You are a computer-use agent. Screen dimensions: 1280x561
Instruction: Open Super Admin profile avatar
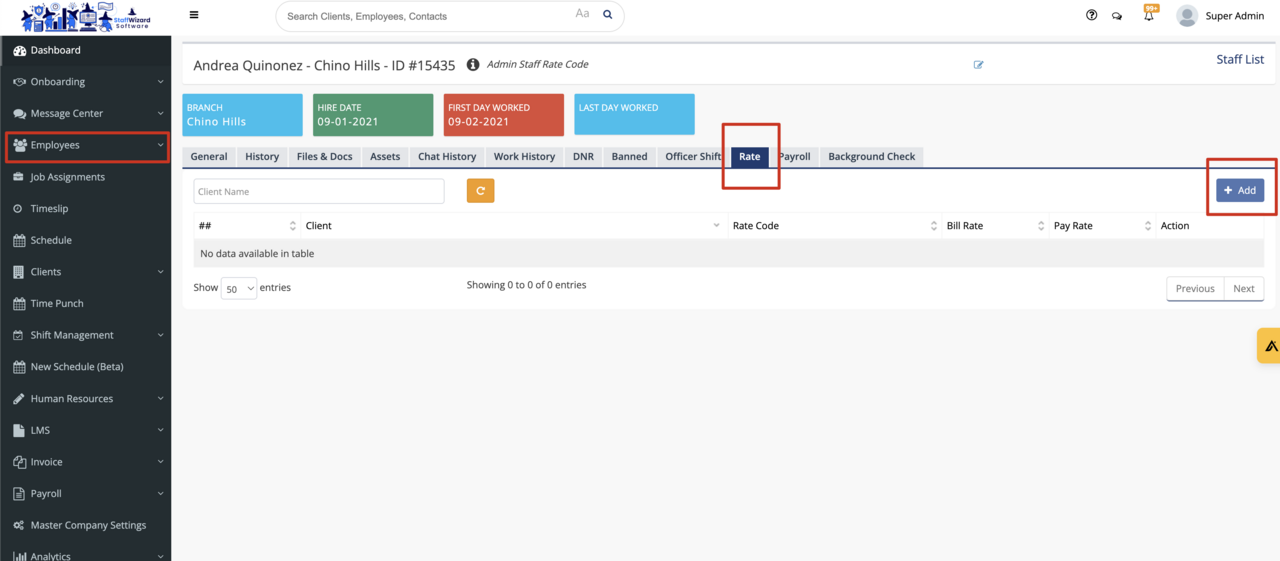(1186, 15)
